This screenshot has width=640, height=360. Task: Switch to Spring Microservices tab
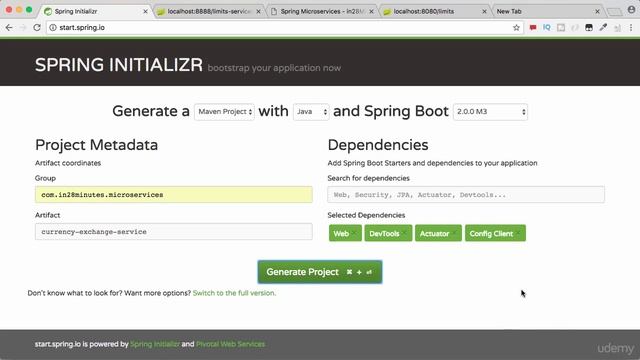click(x=322, y=11)
